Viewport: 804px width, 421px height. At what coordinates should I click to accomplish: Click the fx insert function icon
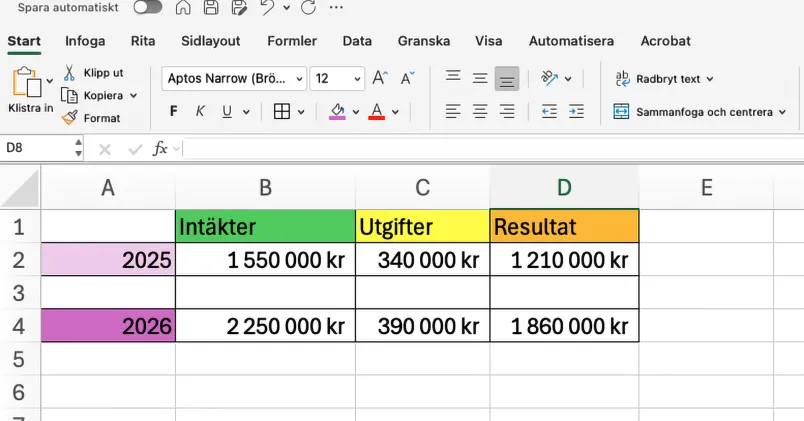coord(160,149)
